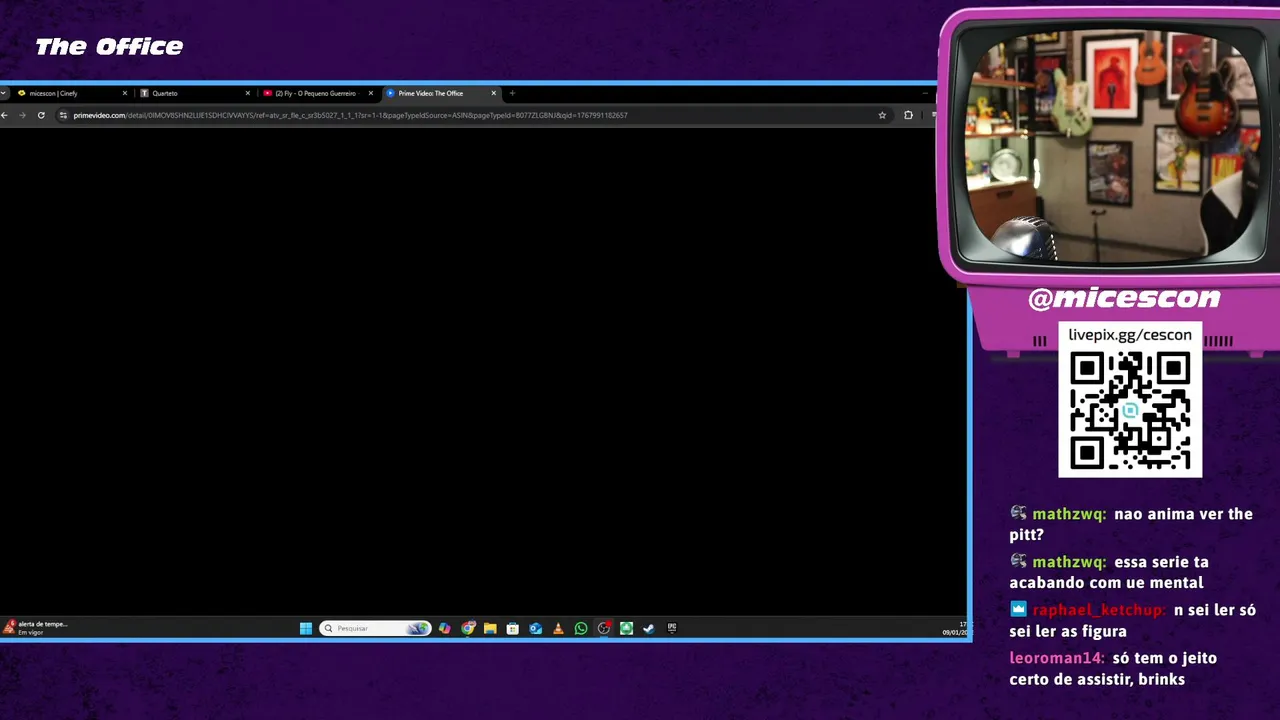Click the livepix.gg/cescon QR code
The width and height of the screenshot is (1280, 720).
click(x=1130, y=410)
